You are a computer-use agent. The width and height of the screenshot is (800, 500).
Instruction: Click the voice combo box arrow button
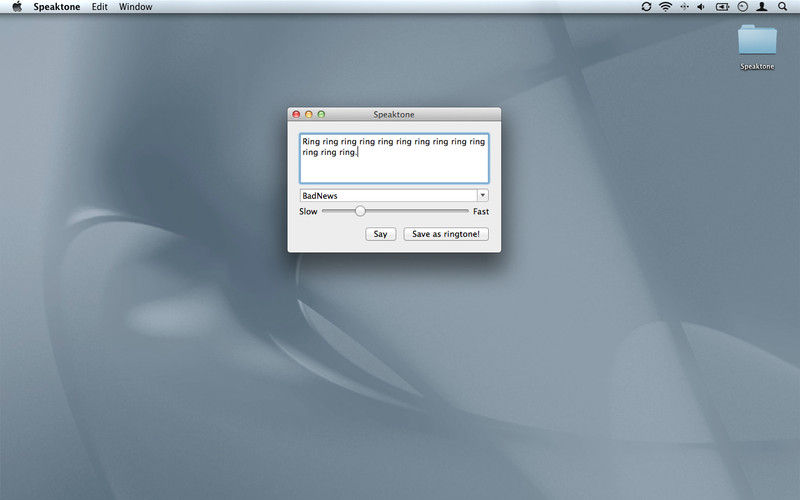tap(483, 195)
